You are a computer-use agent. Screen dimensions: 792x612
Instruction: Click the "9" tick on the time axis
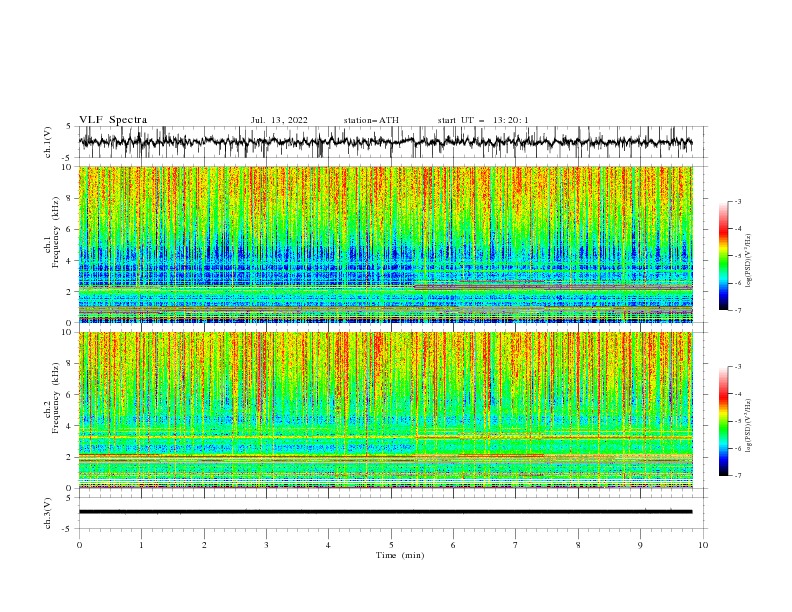(x=640, y=545)
